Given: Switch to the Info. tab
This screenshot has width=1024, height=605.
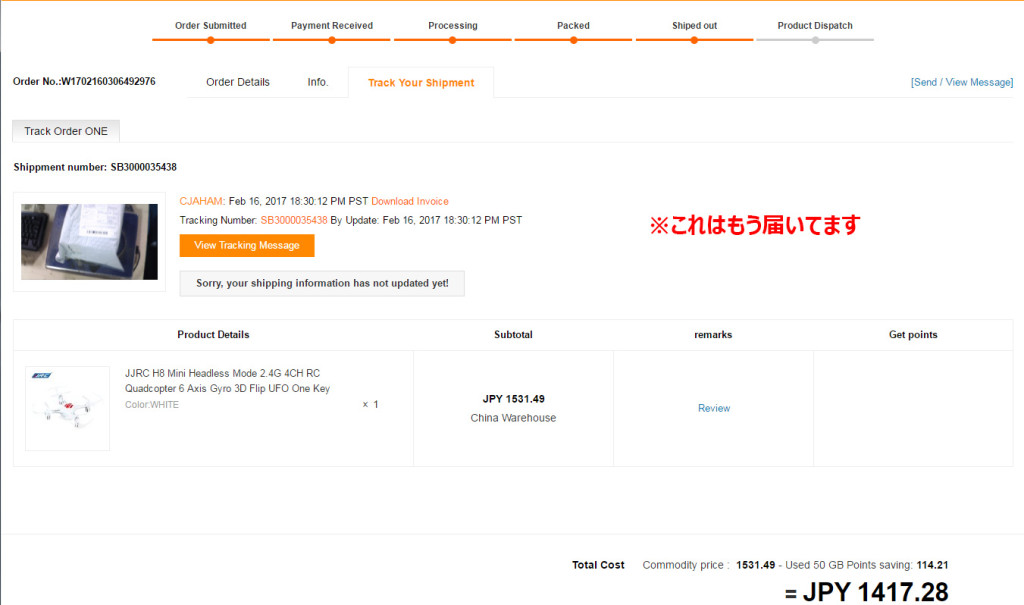Looking at the screenshot, I should coord(318,82).
